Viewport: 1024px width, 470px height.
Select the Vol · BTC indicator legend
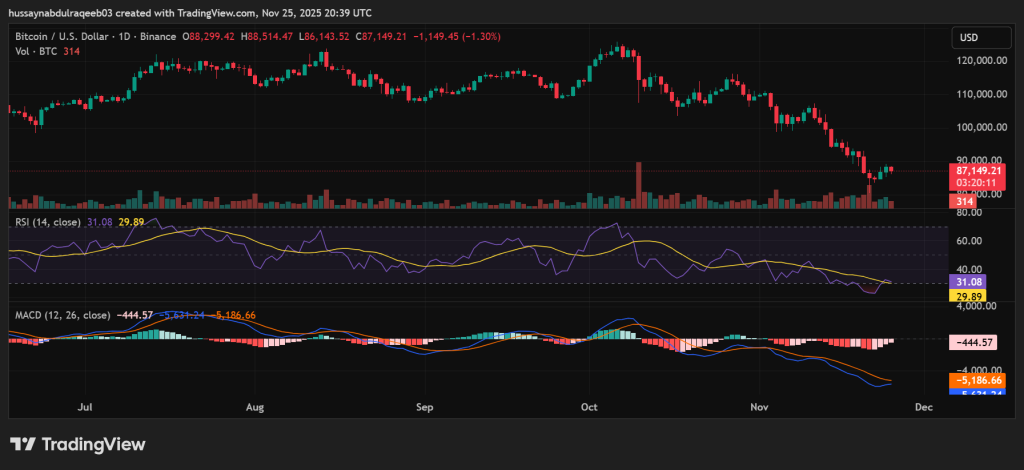(x=42, y=52)
